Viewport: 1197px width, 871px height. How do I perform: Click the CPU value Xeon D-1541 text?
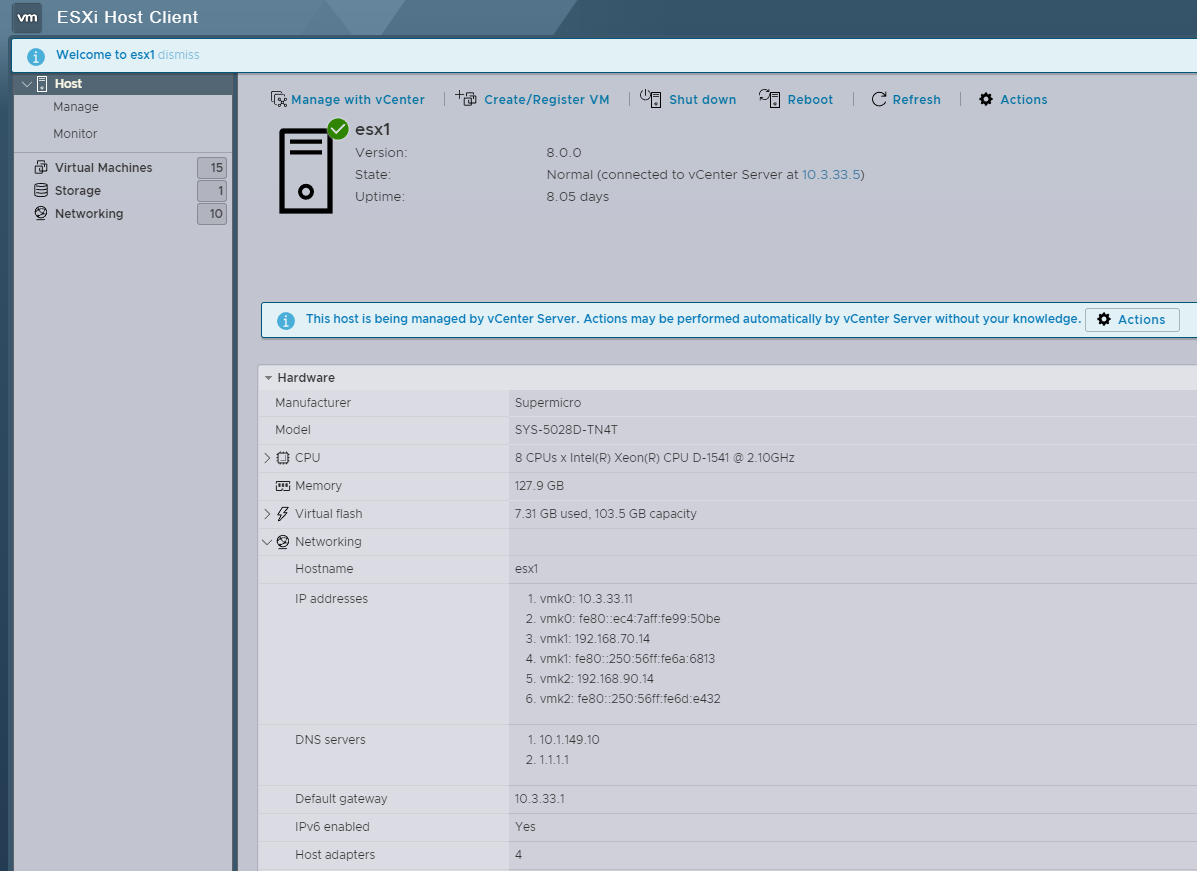654,458
